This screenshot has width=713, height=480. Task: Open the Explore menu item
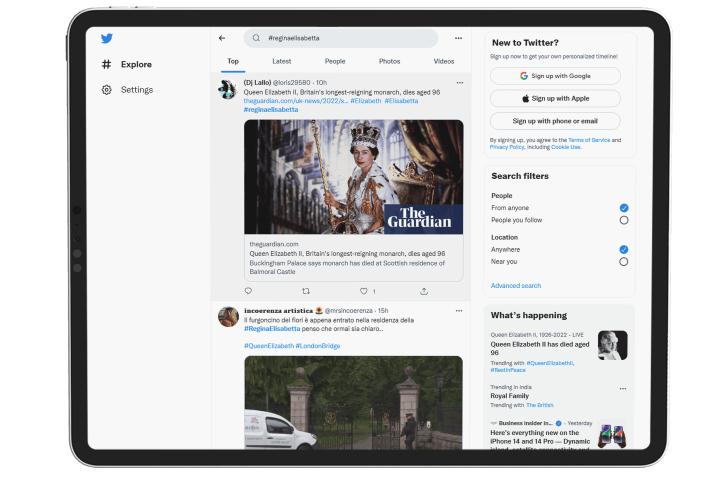click(x=136, y=64)
